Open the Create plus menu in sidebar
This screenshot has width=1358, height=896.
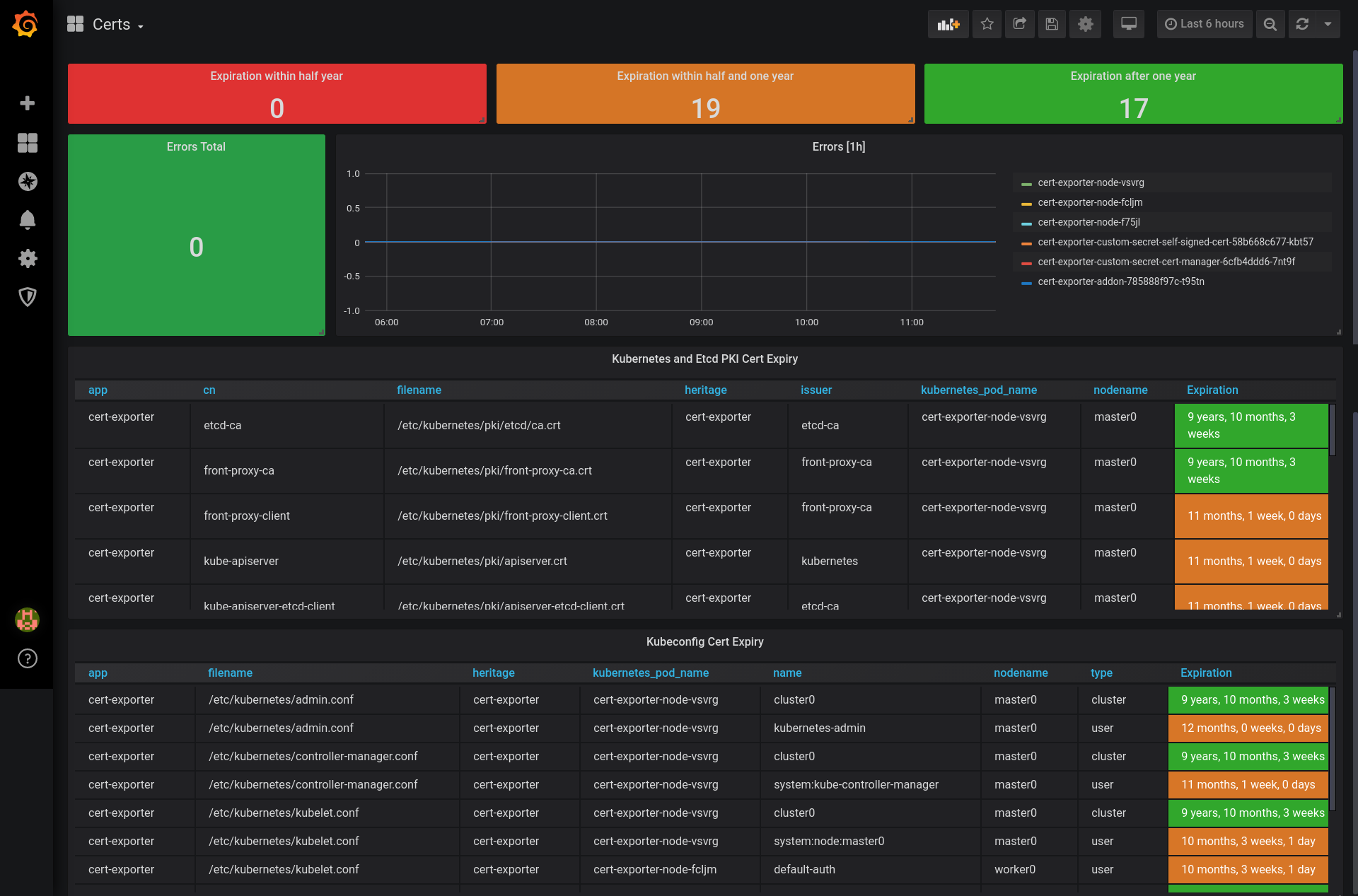click(27, 103)
